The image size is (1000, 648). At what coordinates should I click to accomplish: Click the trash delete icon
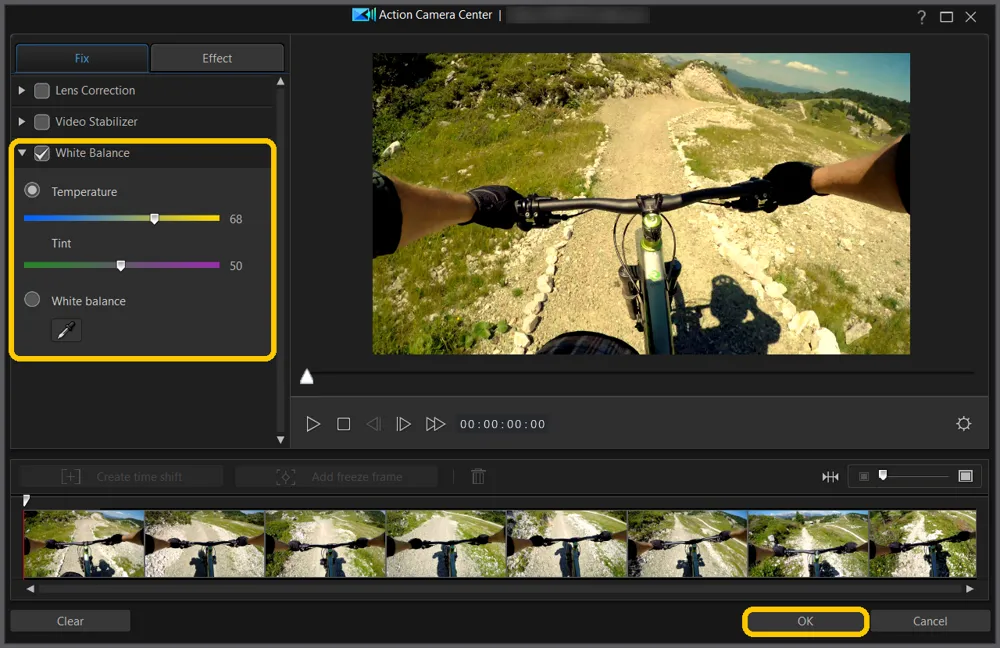coord(478,476)
